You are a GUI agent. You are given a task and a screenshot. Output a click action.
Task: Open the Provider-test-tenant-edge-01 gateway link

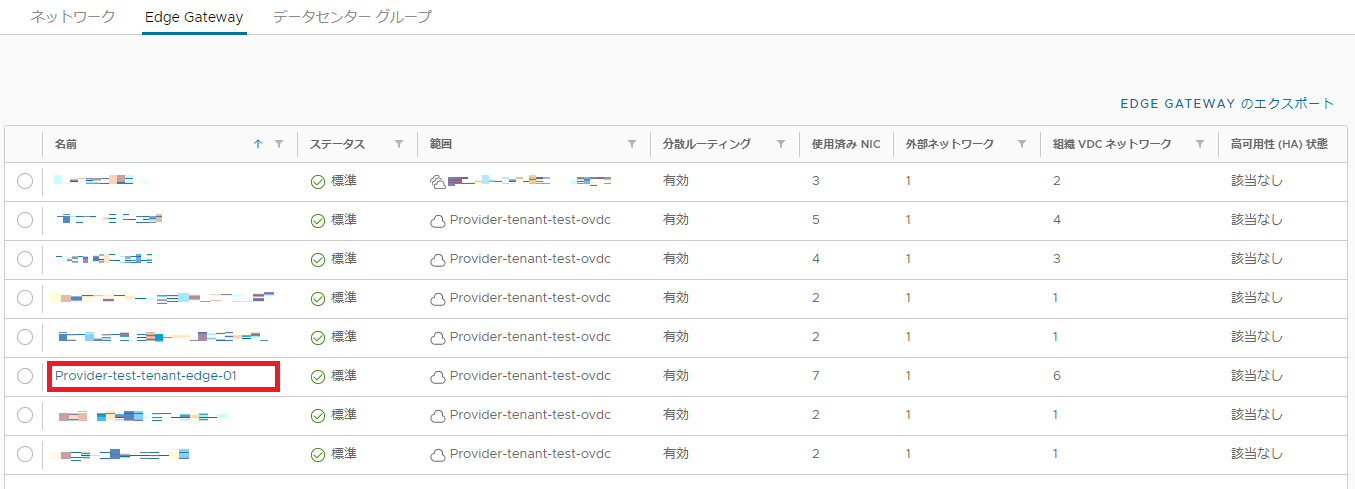coord(146,376)
